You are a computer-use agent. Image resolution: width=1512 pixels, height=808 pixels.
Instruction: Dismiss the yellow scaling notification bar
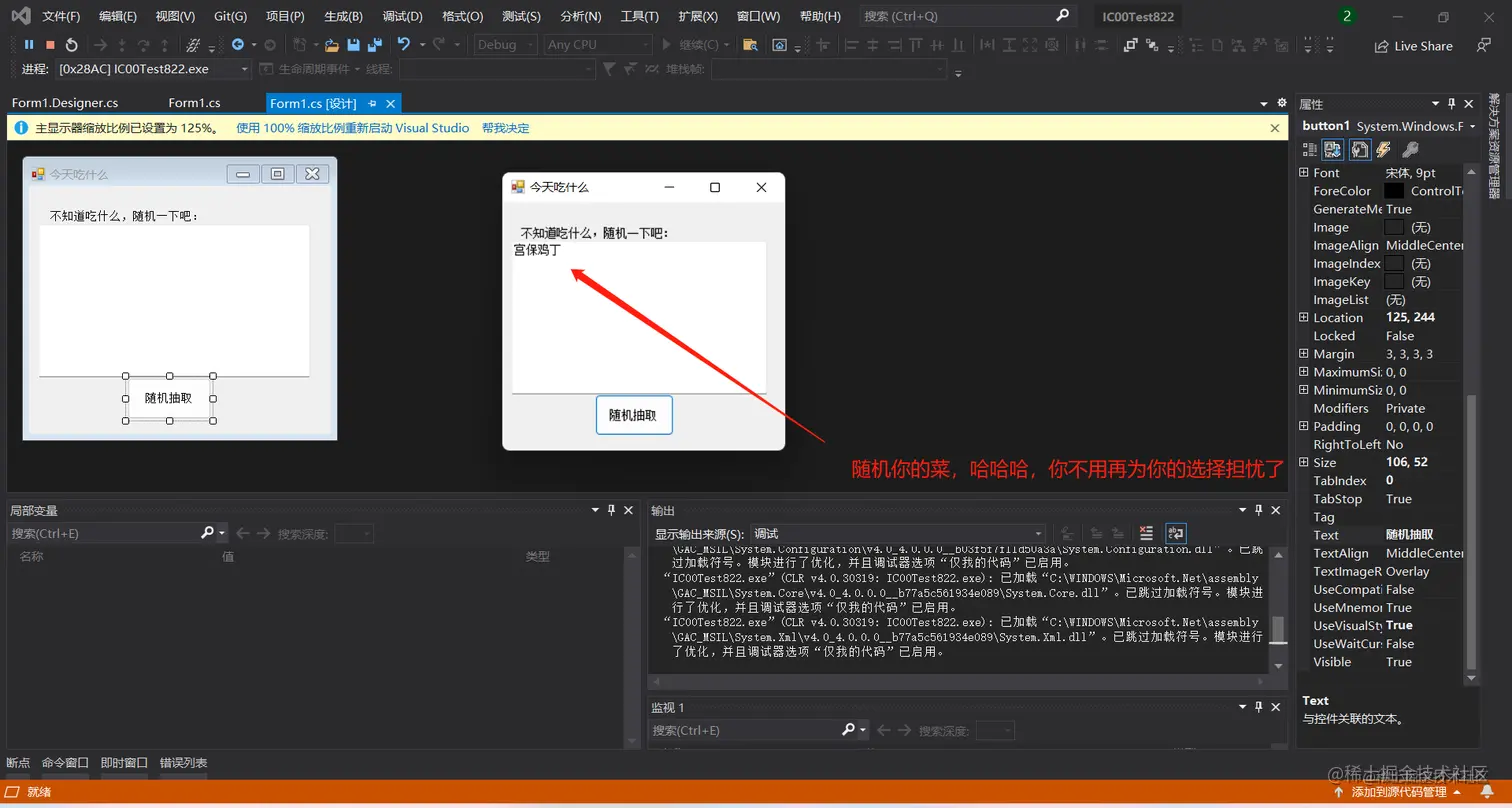pyautogui.click(x=1275, y=128)
